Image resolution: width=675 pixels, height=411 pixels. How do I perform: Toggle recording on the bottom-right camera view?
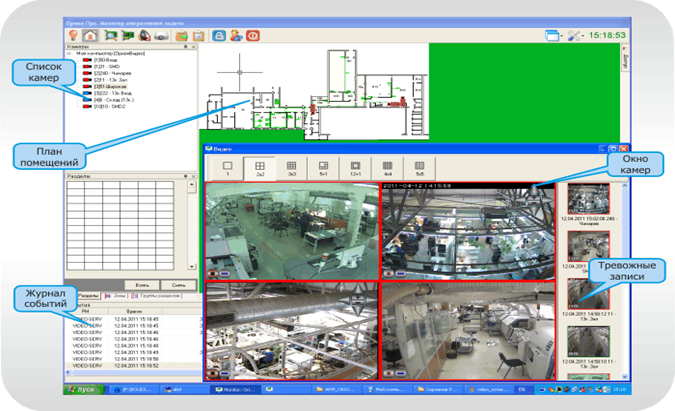click(389, 374)
